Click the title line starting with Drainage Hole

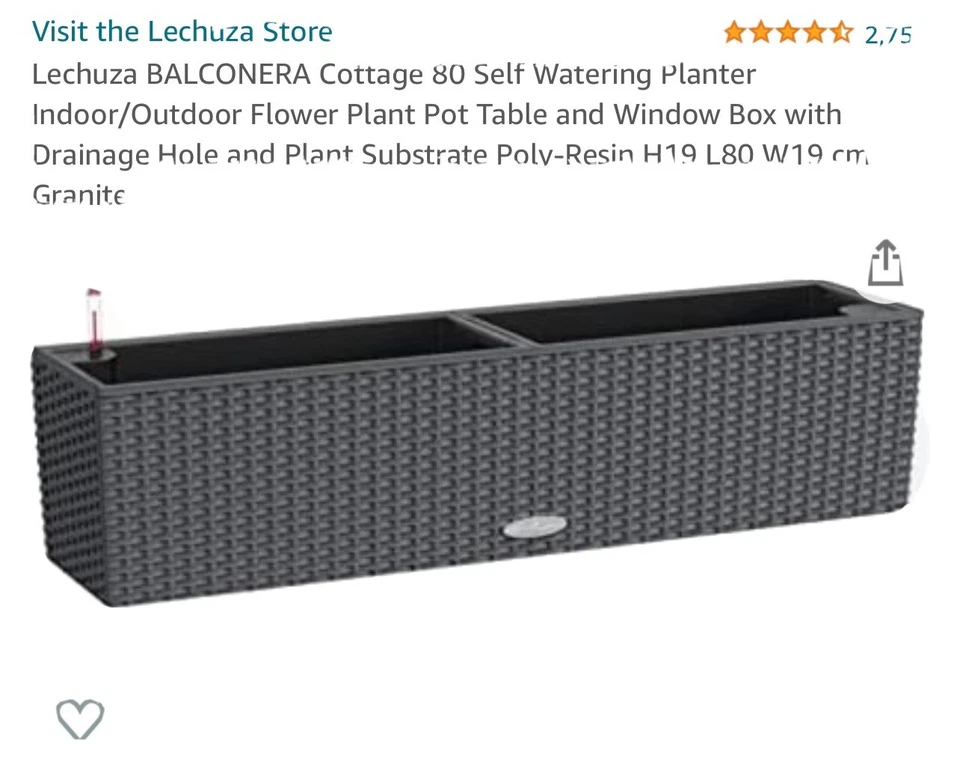(450, 155)
